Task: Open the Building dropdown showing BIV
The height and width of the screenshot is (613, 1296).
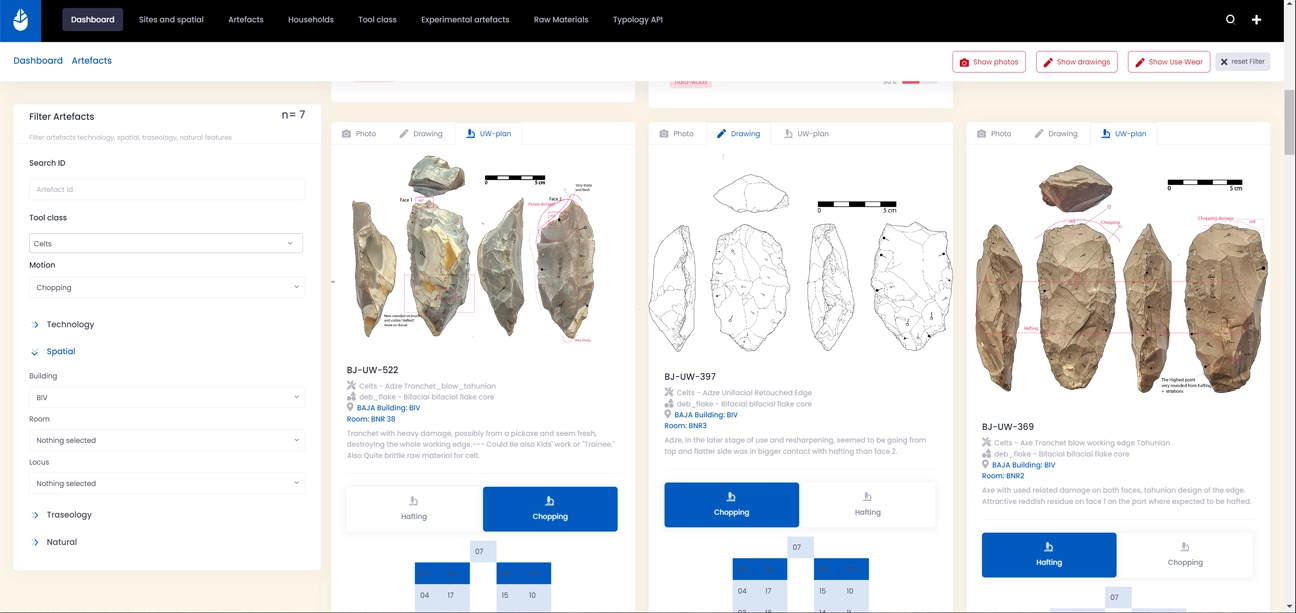Action: [166, 397]
